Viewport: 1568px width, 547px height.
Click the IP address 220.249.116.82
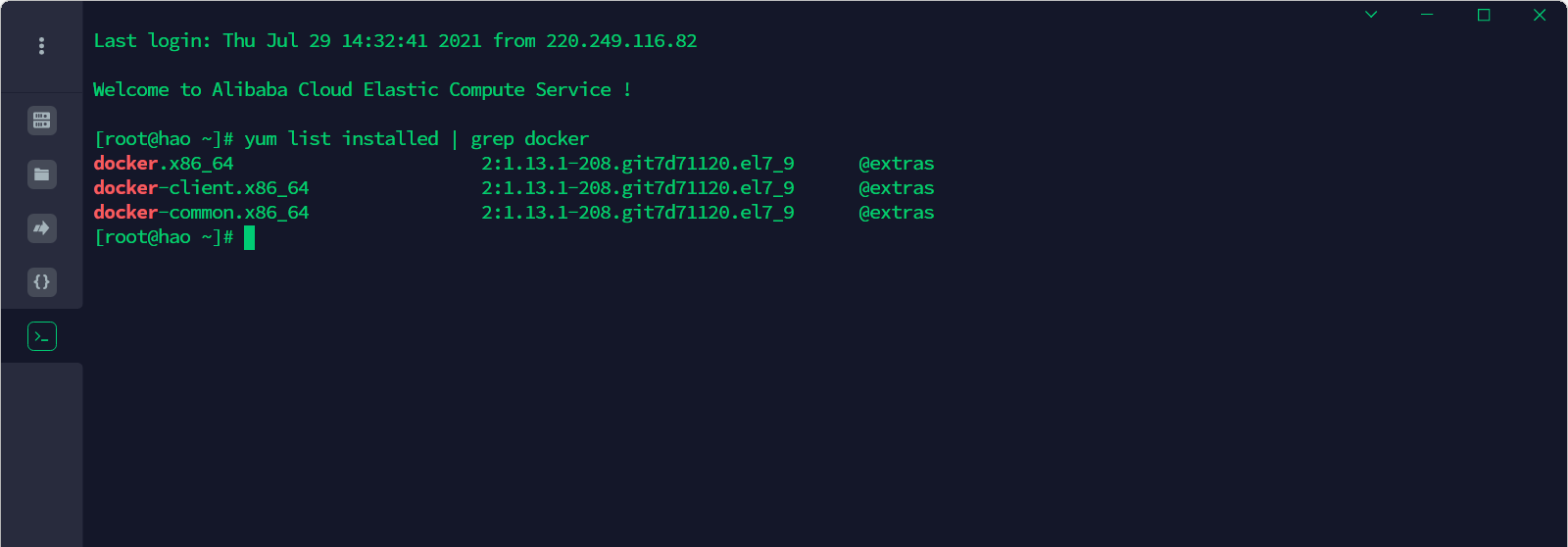621,41
